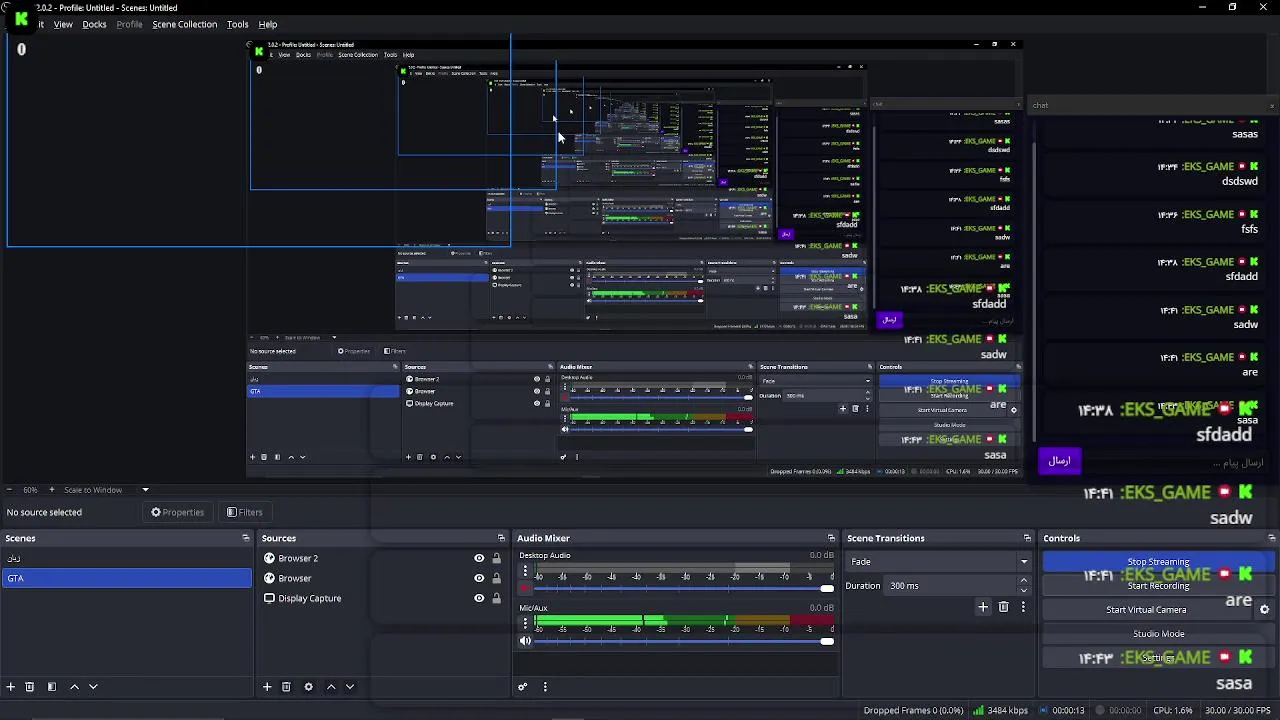Open source properties gear in Sources toolbar
This screenshot has width=1280, height=720.
[308, 687]
